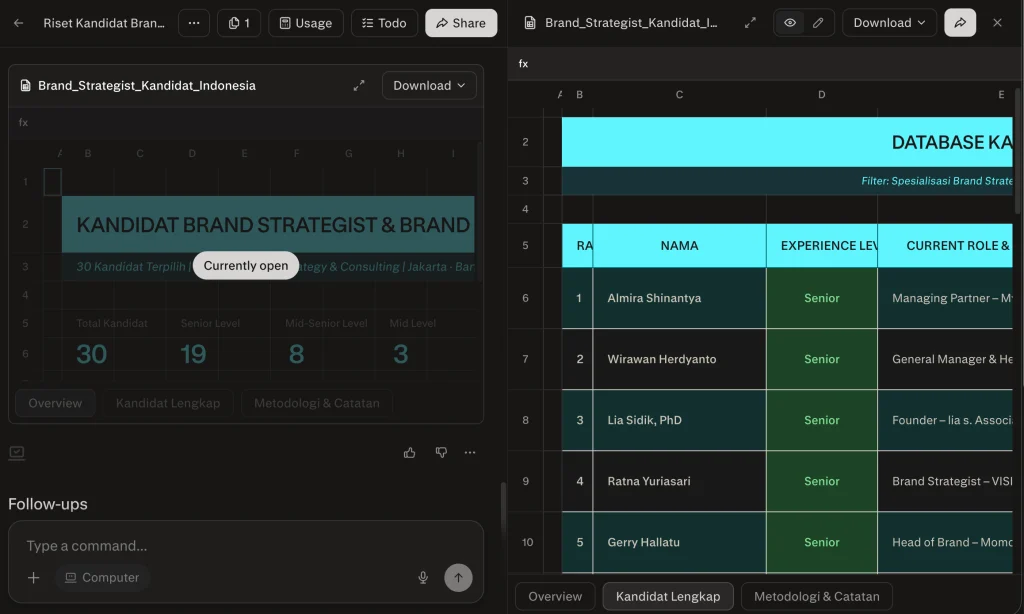Expand the left spreadsheet preview fullscreen
Screen dimensions: 1024x614
[359, 86]
